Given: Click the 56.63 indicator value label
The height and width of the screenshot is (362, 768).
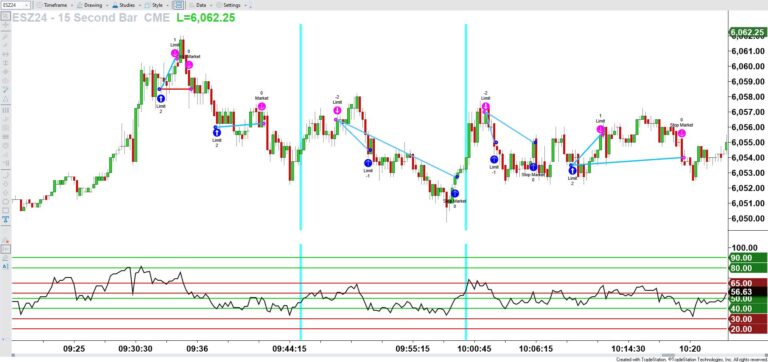Looking at the screenshot, I should pos(747,291).
